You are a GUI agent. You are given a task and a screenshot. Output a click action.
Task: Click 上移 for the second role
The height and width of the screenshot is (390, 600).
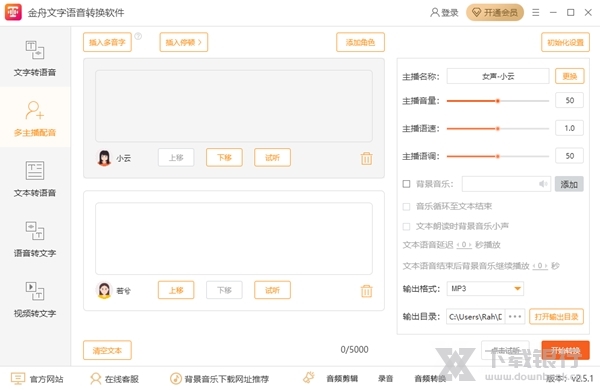[x=176, y=290]
